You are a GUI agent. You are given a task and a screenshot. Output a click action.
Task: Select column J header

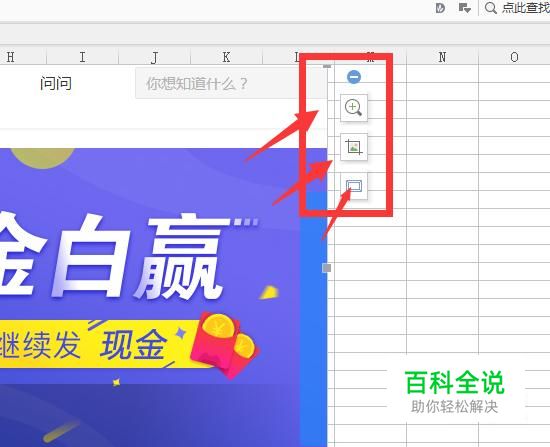pos(154,57)
